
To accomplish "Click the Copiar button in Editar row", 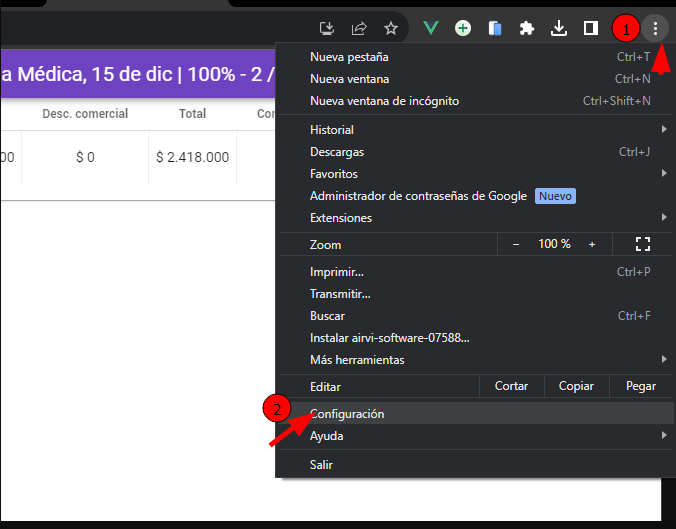I will click(576, 386).
